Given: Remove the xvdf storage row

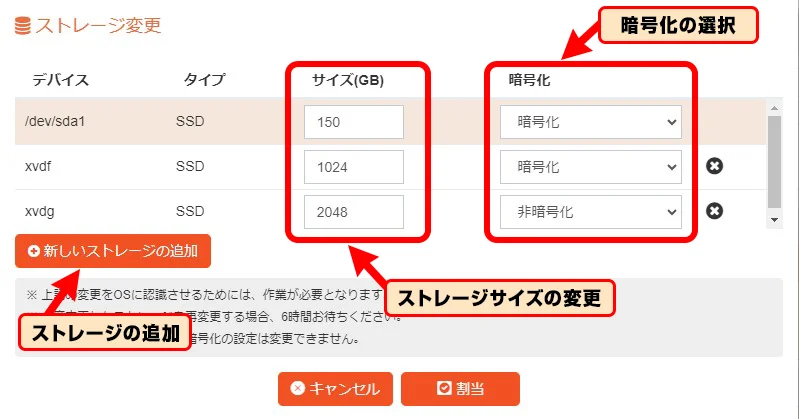Looking at the screenshot, I should click(x=714, y=166).
